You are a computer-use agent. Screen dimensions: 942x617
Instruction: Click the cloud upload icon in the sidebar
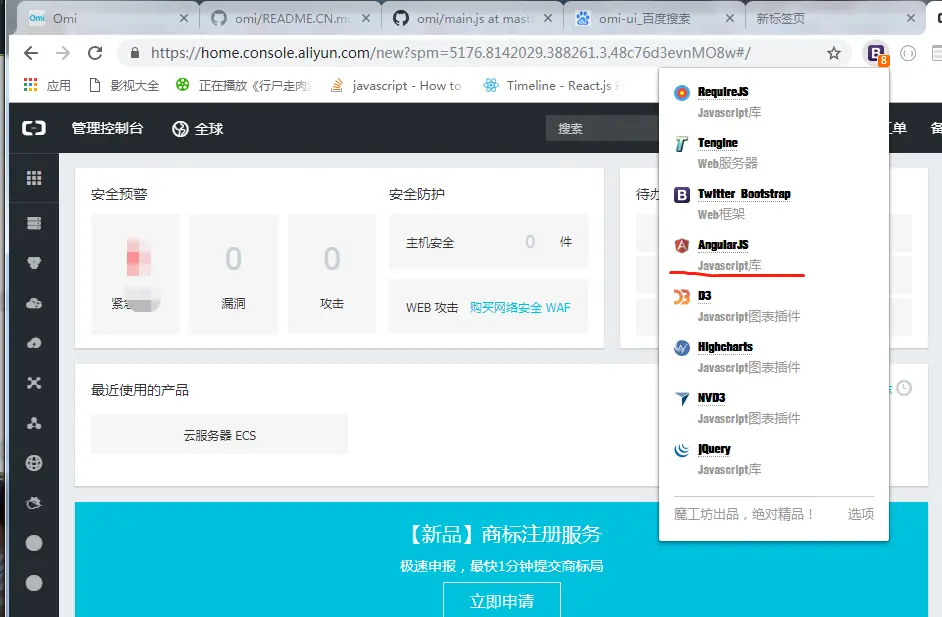click(34, 343)
